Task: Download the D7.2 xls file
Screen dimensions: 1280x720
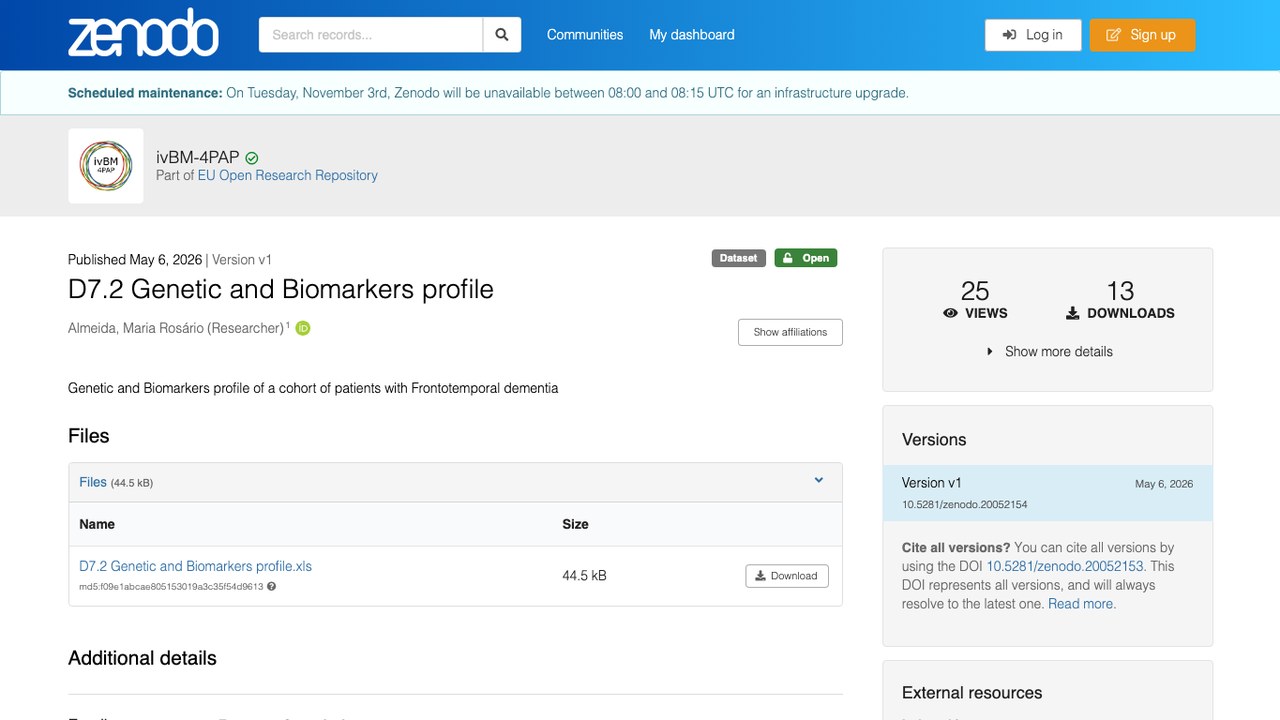Action: 786,576
